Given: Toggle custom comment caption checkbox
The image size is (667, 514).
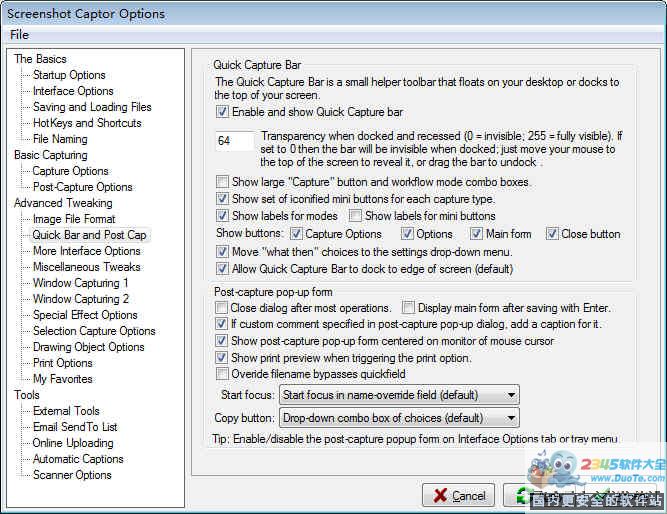Looking at the screenshot, I should 221,324.
